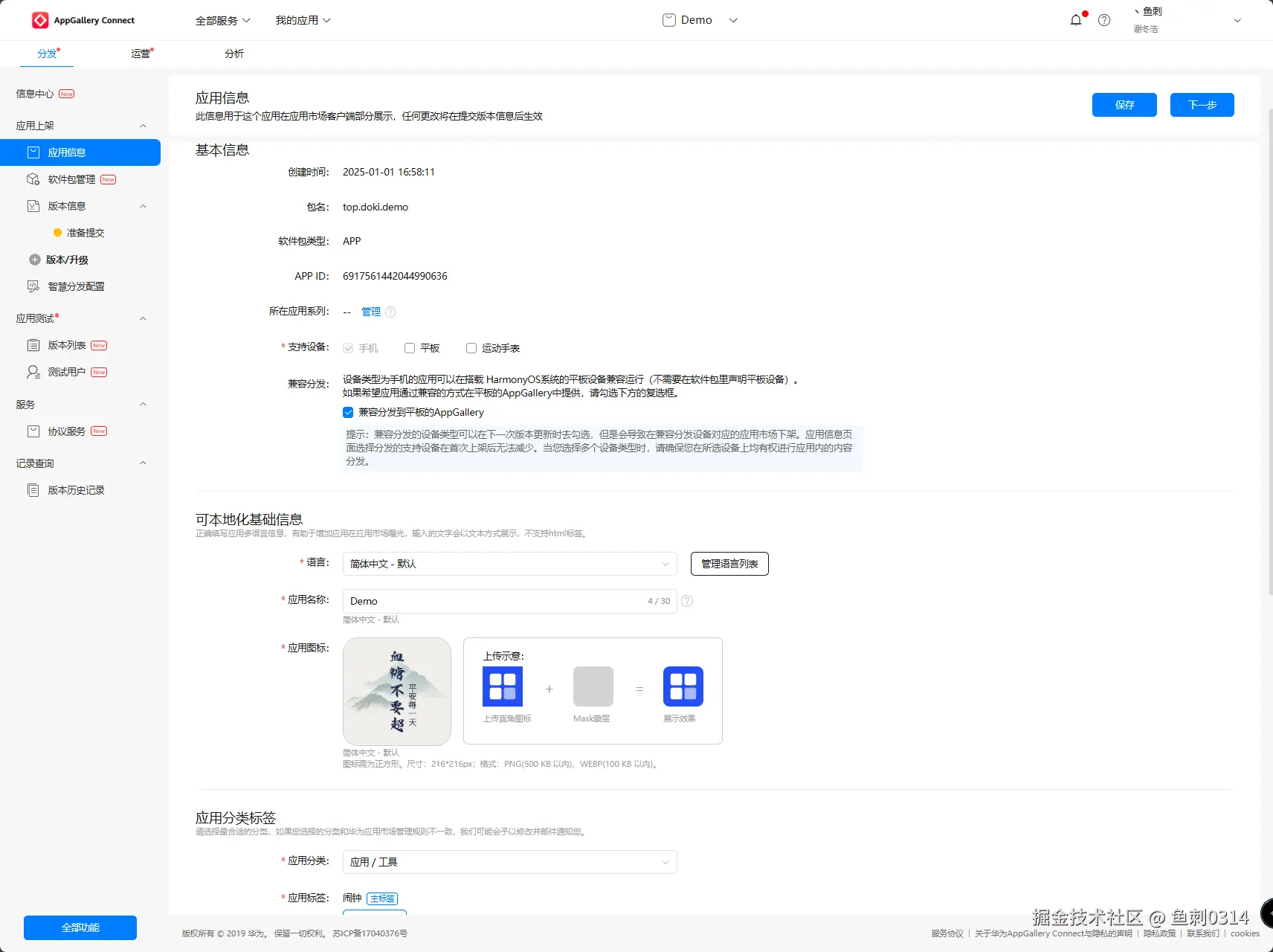Viewport: 1273px width, 952px height.
Task: Click the 智慧分发配置 sidebar icon
Action: (33, 286)
